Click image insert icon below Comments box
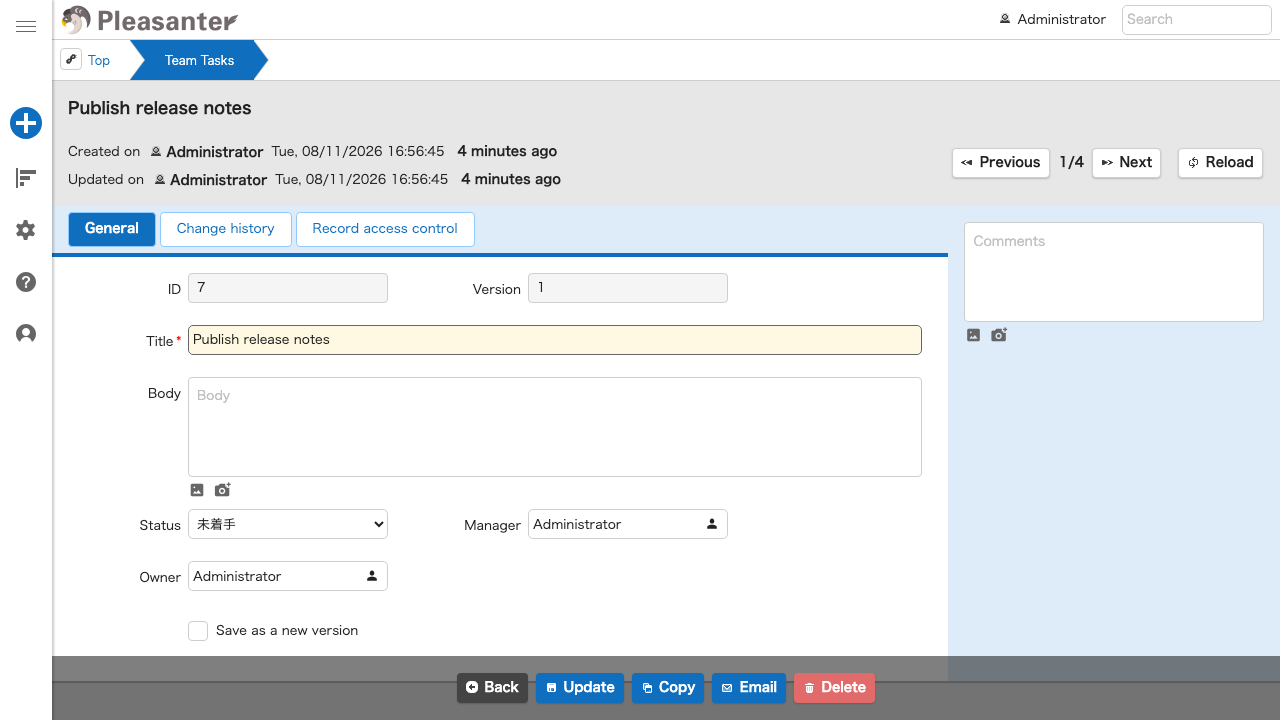1280x720 pixels. pos(973,335)
